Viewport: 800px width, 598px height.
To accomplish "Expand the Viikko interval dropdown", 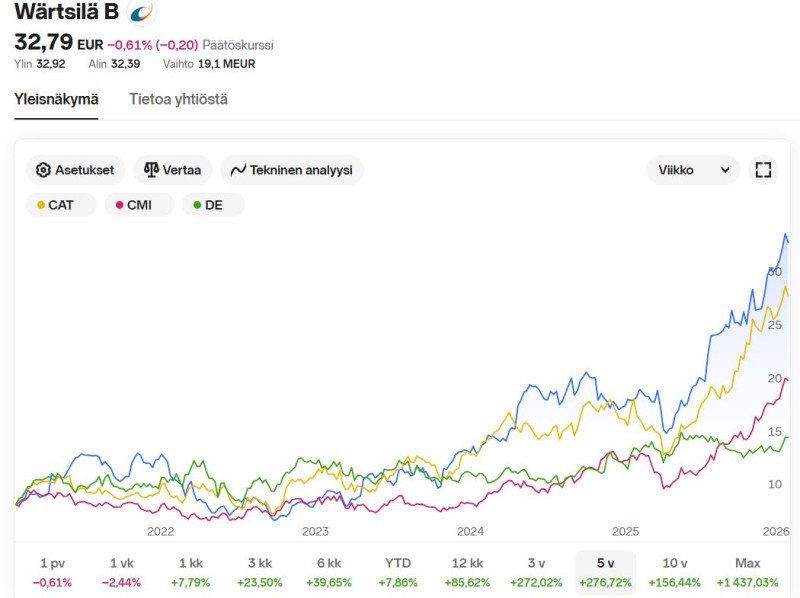I will click(693, 170).
